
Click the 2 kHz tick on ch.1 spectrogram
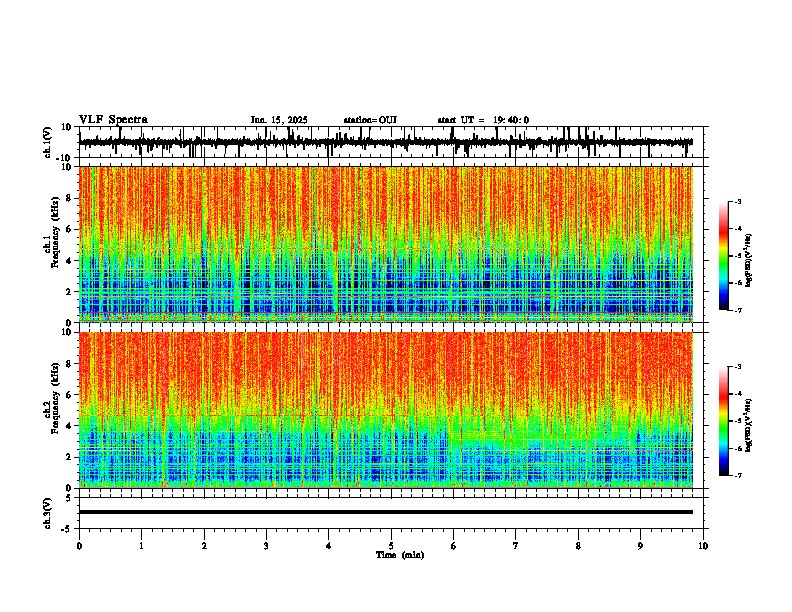point(69,292)
